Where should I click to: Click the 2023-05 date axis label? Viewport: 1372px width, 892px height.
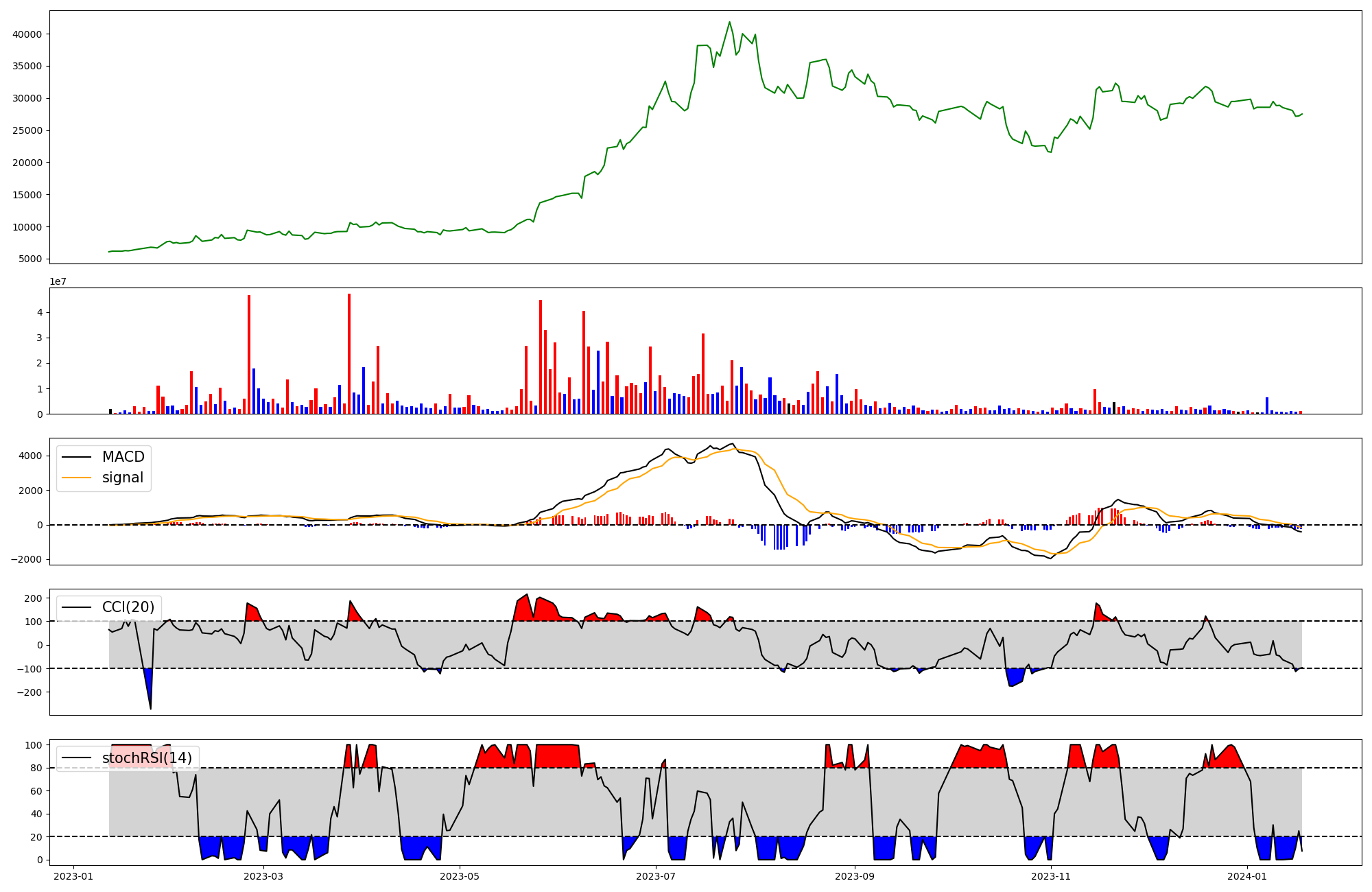[x=459, y=876]
